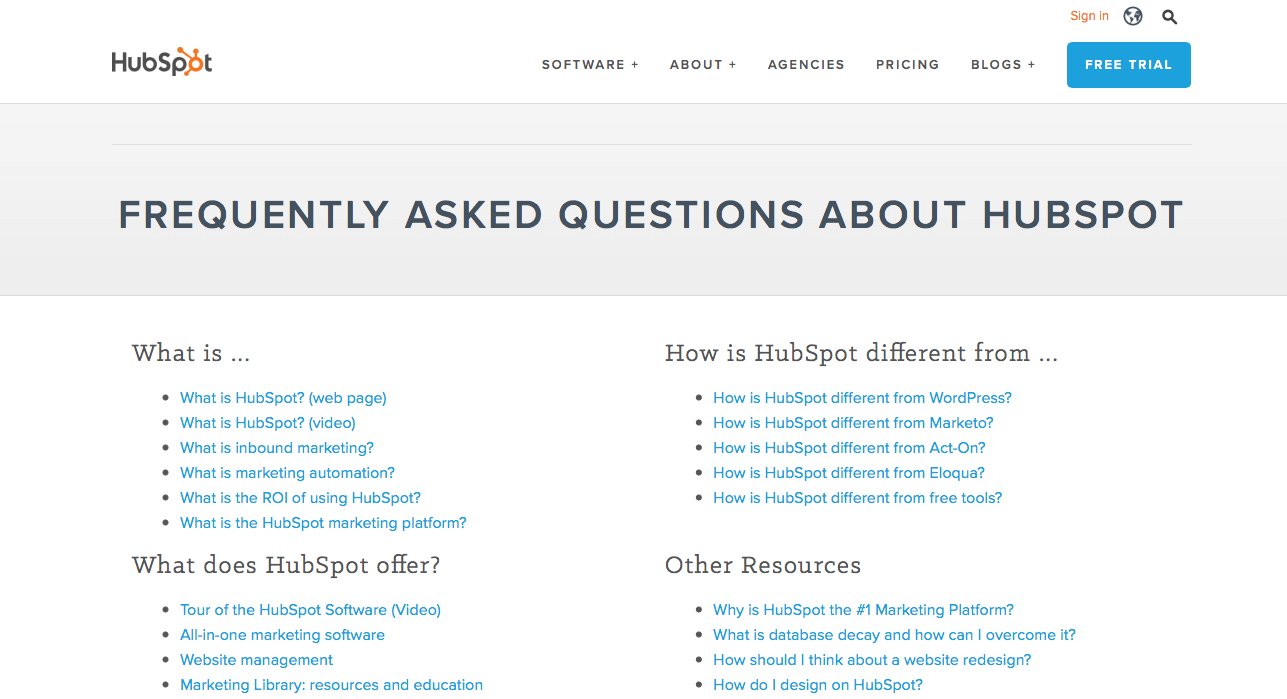Compare HubSpot with Marketo

click(x=853, y=423)
